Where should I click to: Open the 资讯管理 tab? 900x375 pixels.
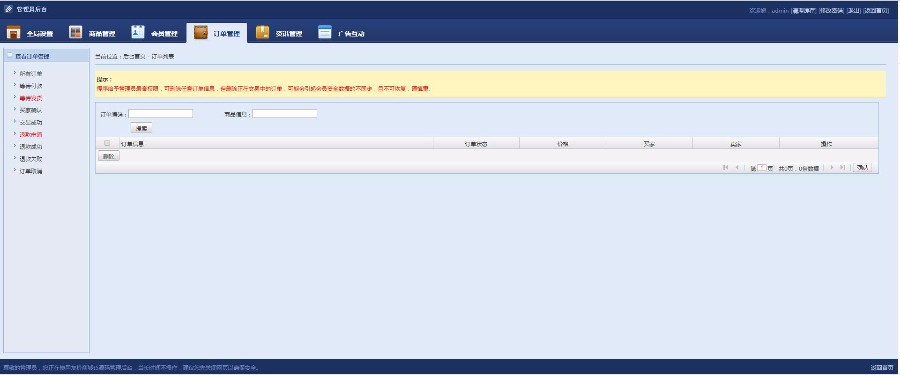point(279,33)
